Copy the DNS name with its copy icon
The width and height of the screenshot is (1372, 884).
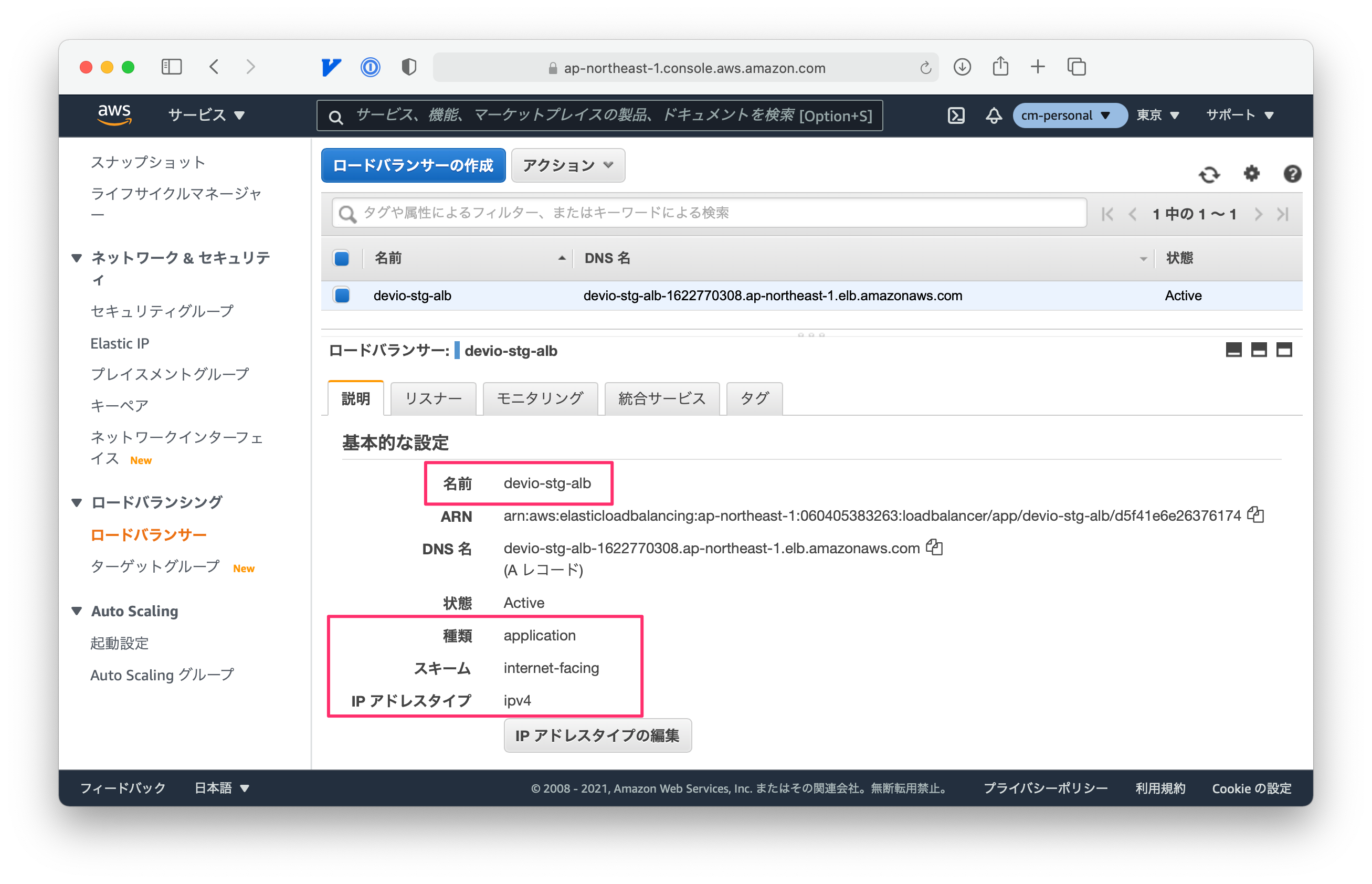click(x=935, y=548)
